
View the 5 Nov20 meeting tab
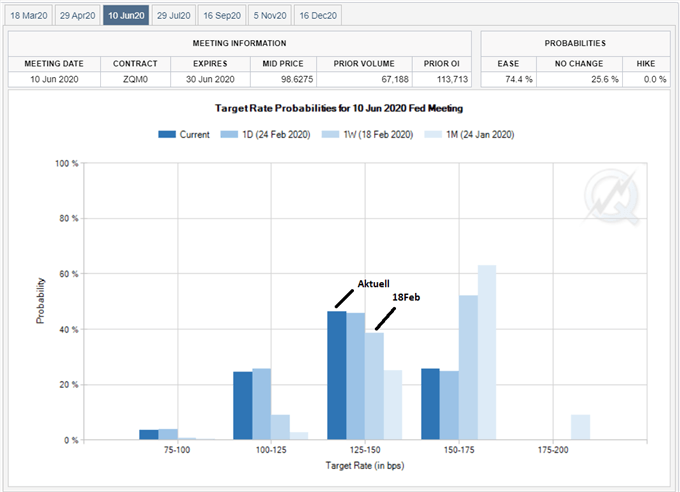(270, 15)
